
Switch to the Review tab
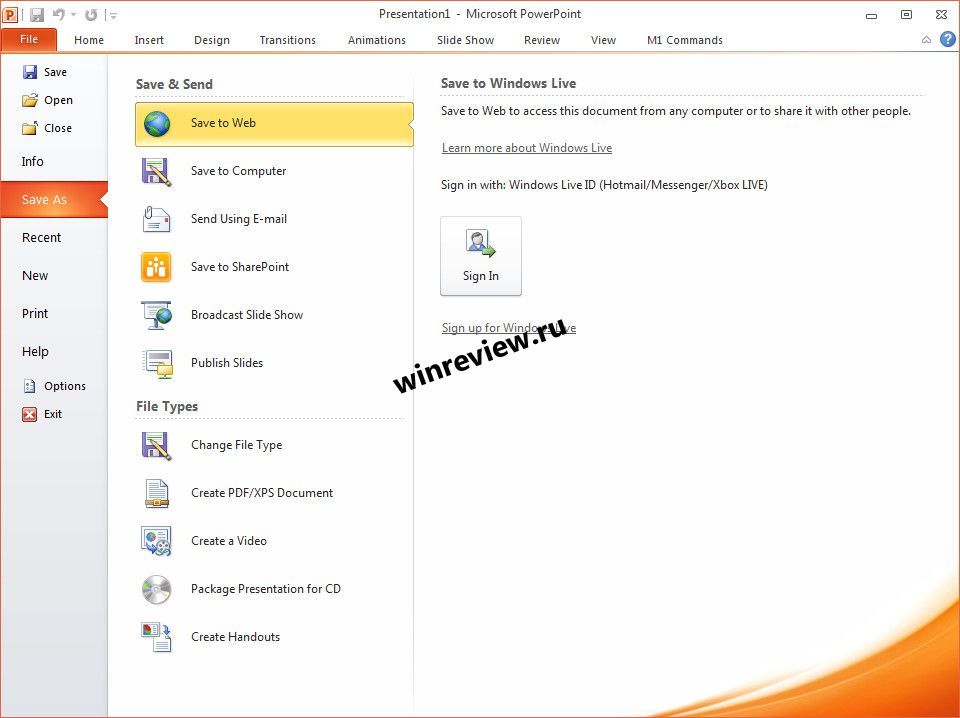[542, 40]
